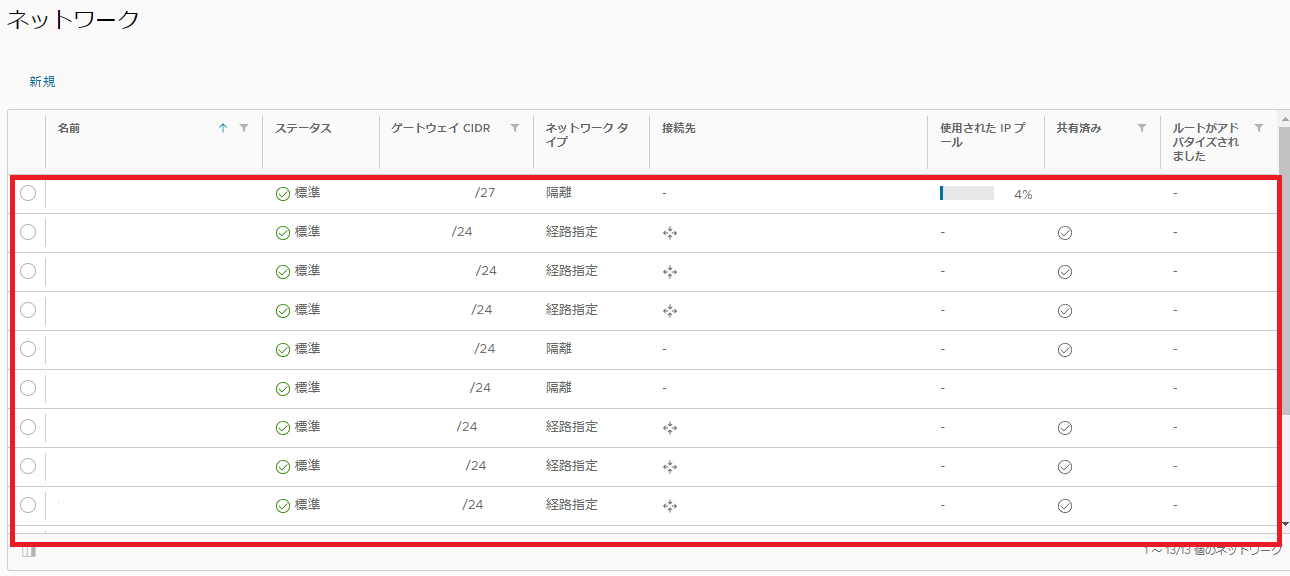The height and width of the screenshot is (576, 1290).
Task: Open the 名前 column filter
Action: click(x=244, y=128)
